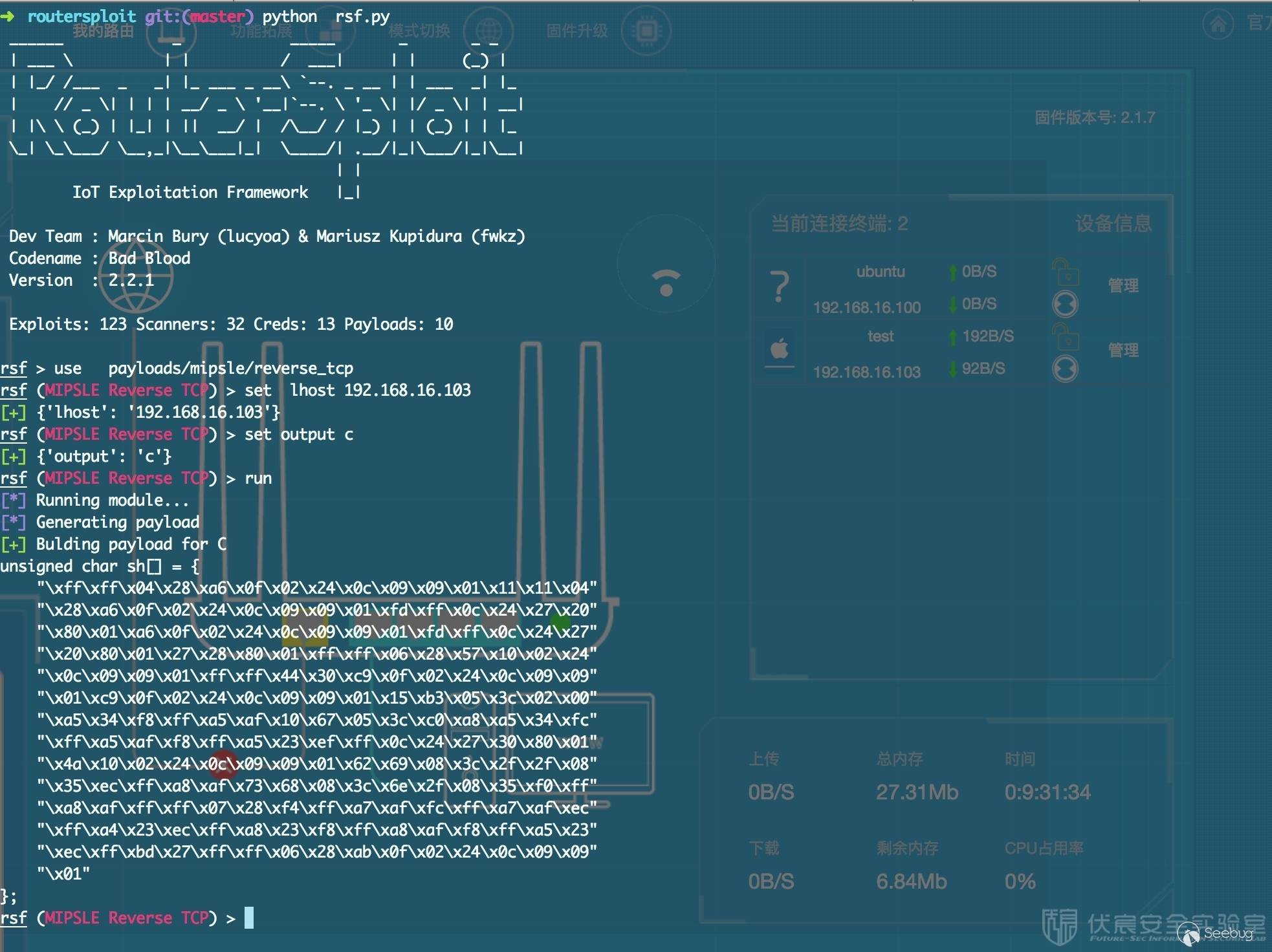1272x952 pixels.
Task: Click the 'Version : 2.2.1' line
Action: tap(82, 280)
